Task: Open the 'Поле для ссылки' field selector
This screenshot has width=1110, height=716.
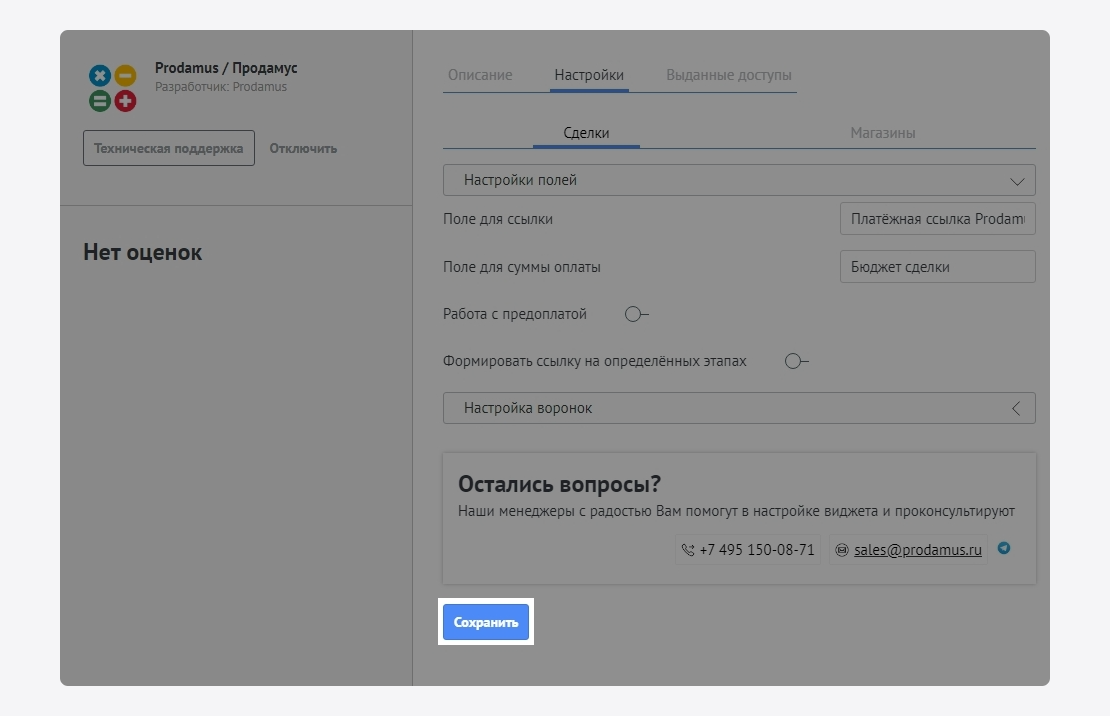Action: tap(937, 219)
